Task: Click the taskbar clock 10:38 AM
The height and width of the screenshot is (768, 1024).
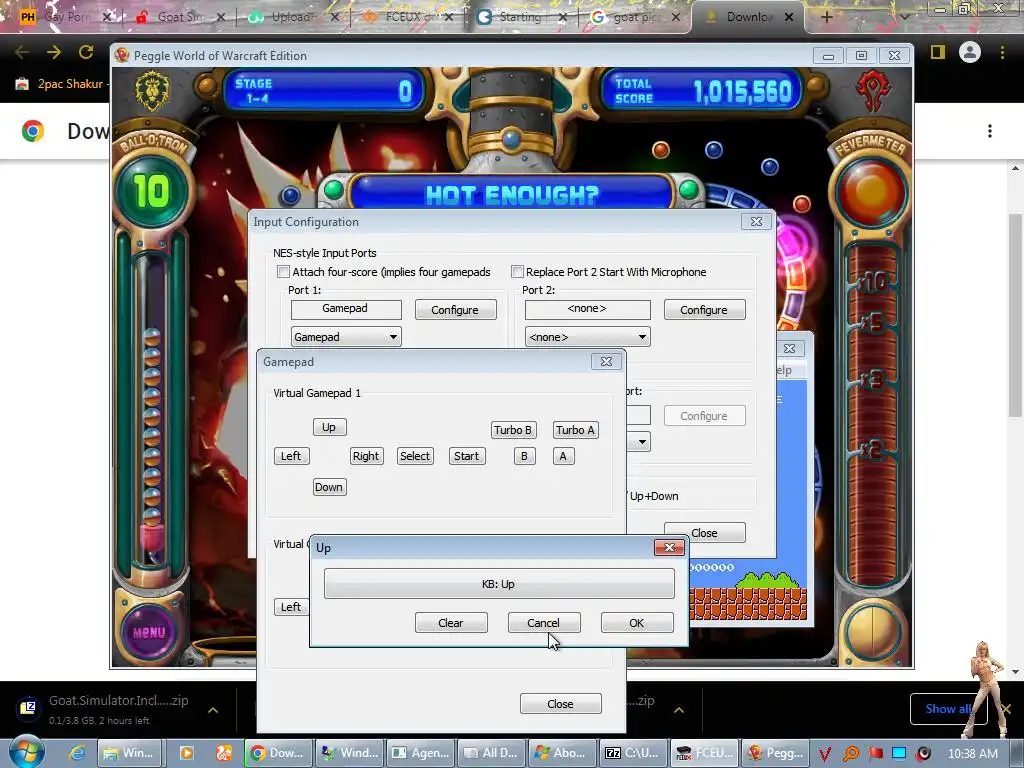Action: [x=972, y=754]
